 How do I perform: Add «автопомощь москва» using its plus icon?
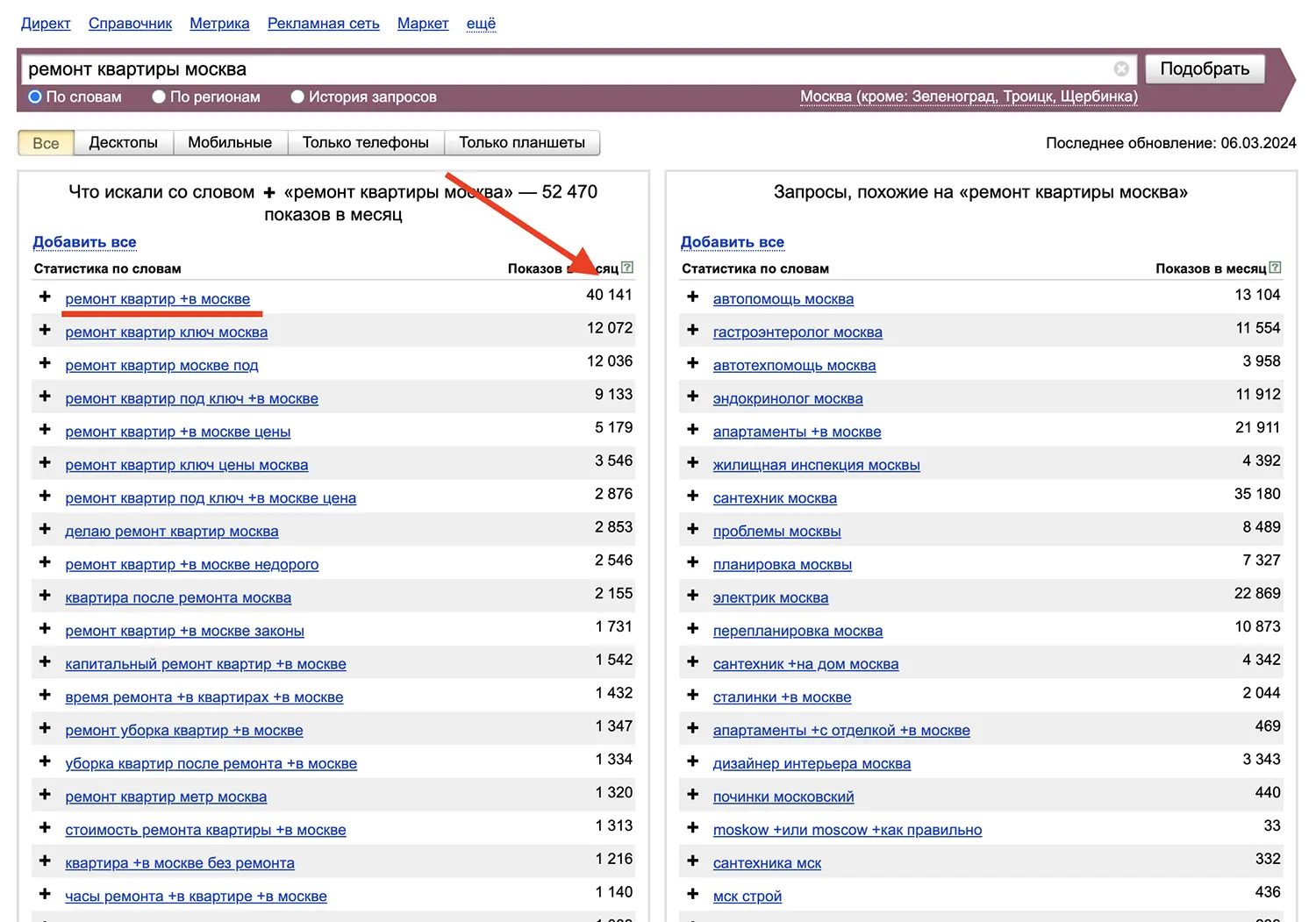pos(692,297)
